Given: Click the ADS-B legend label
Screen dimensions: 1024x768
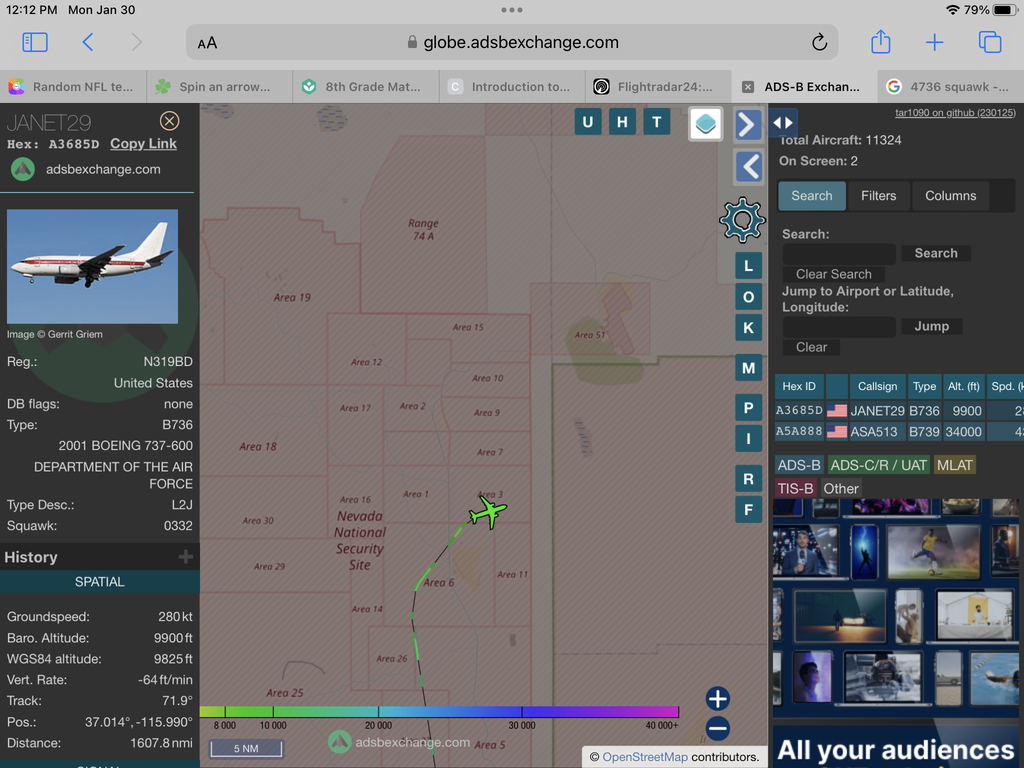Looking at the screenshot, I should coord(799,465).
